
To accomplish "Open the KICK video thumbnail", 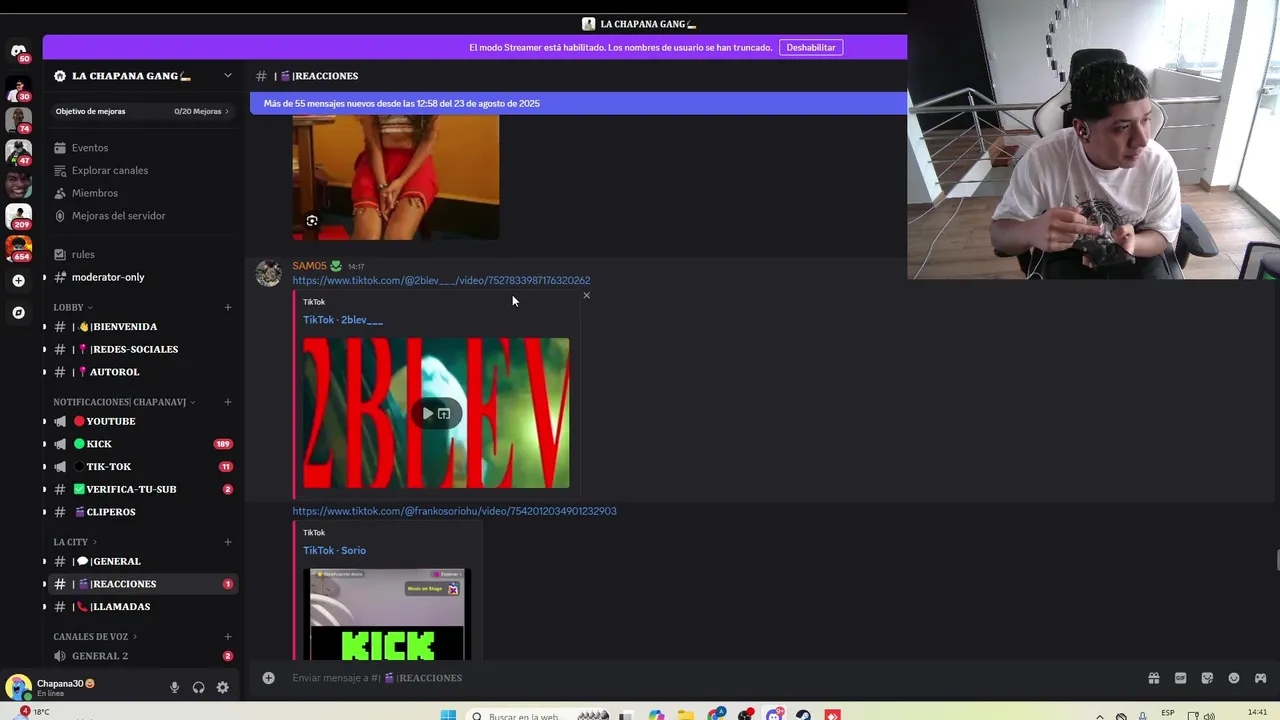I will tap(387, 614).
